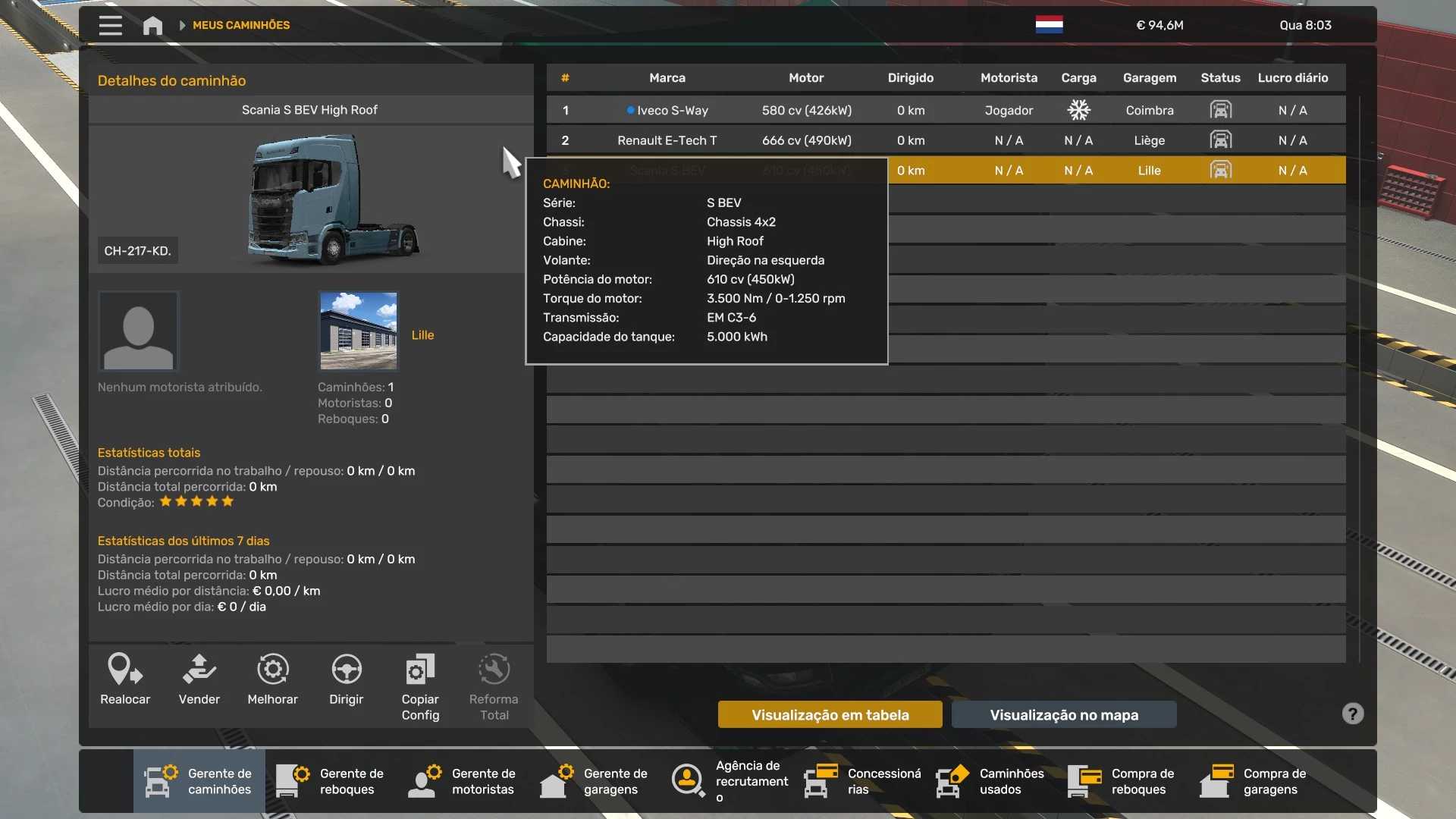
Task: Go to the home screen icon
Action: (x=152, y=26)
